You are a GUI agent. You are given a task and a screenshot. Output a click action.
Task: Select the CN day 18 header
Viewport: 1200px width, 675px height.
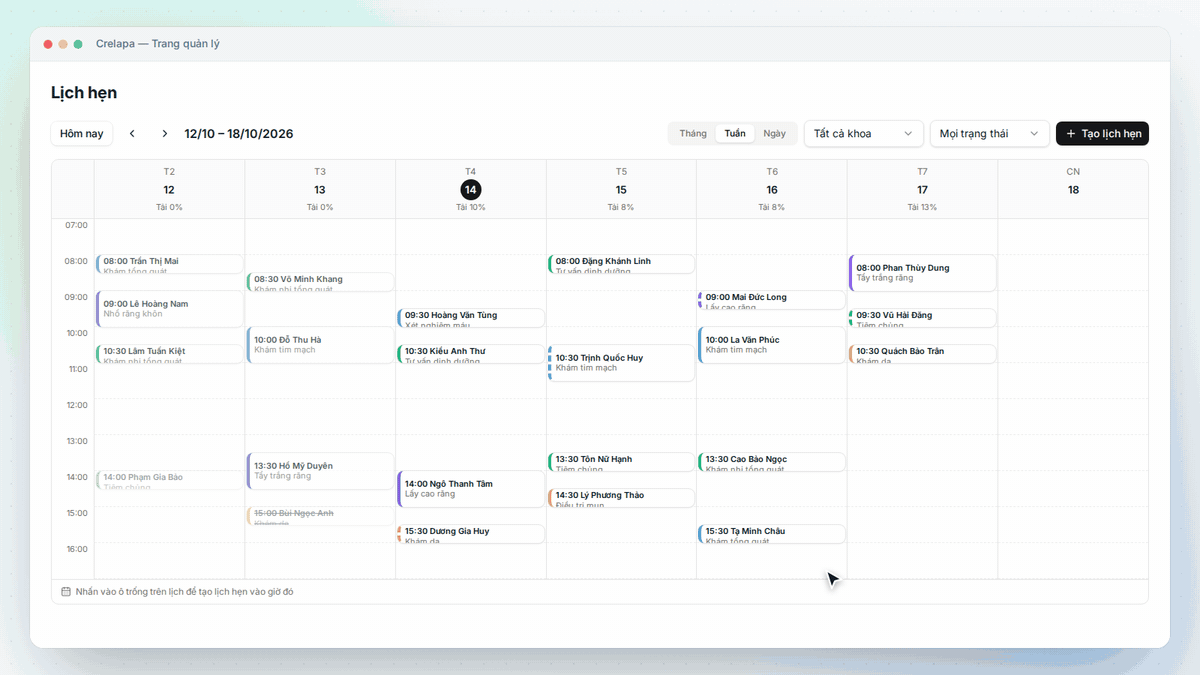coord(1073,190)
